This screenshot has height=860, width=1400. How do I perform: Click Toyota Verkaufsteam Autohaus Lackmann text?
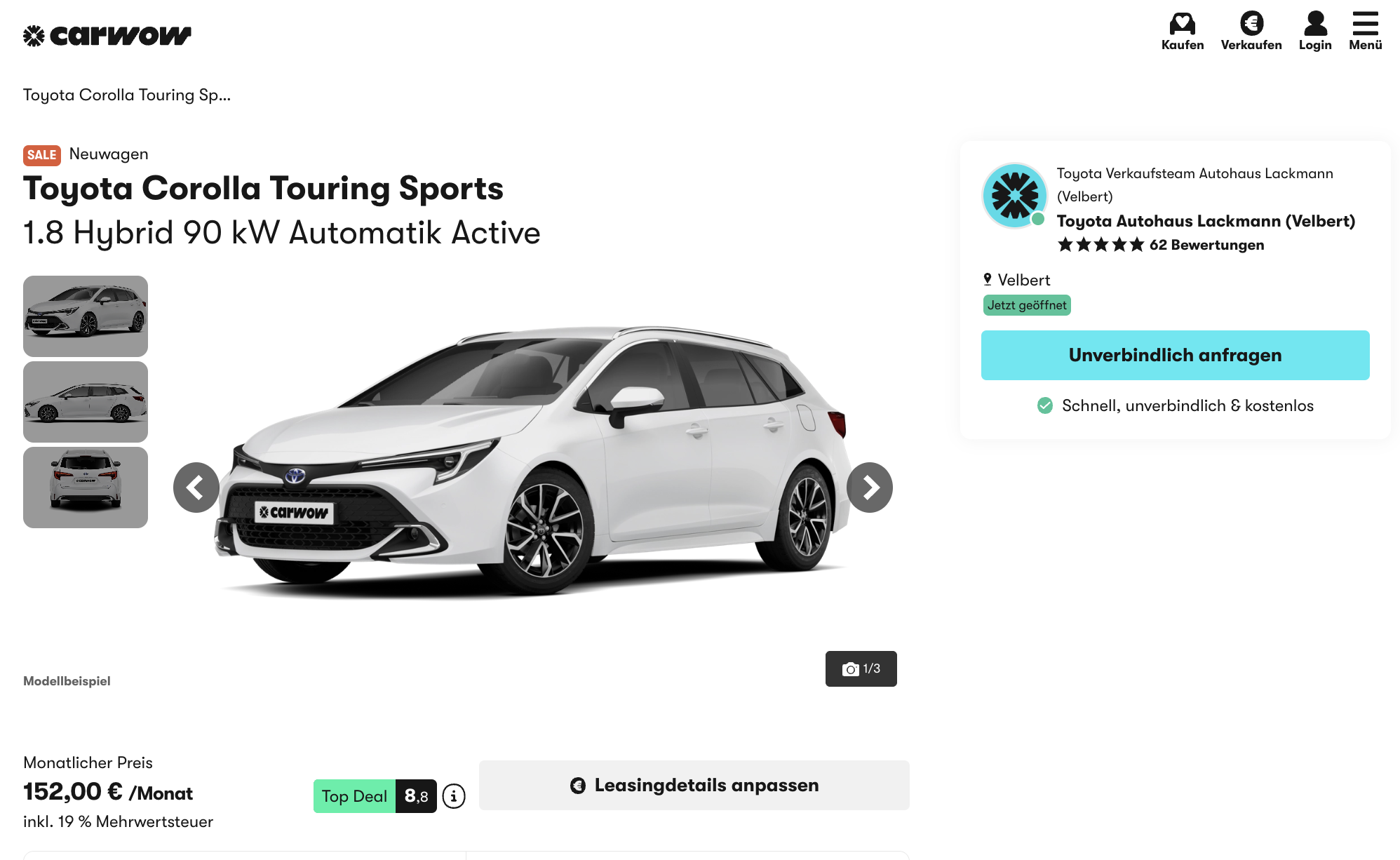(1195, 184)
